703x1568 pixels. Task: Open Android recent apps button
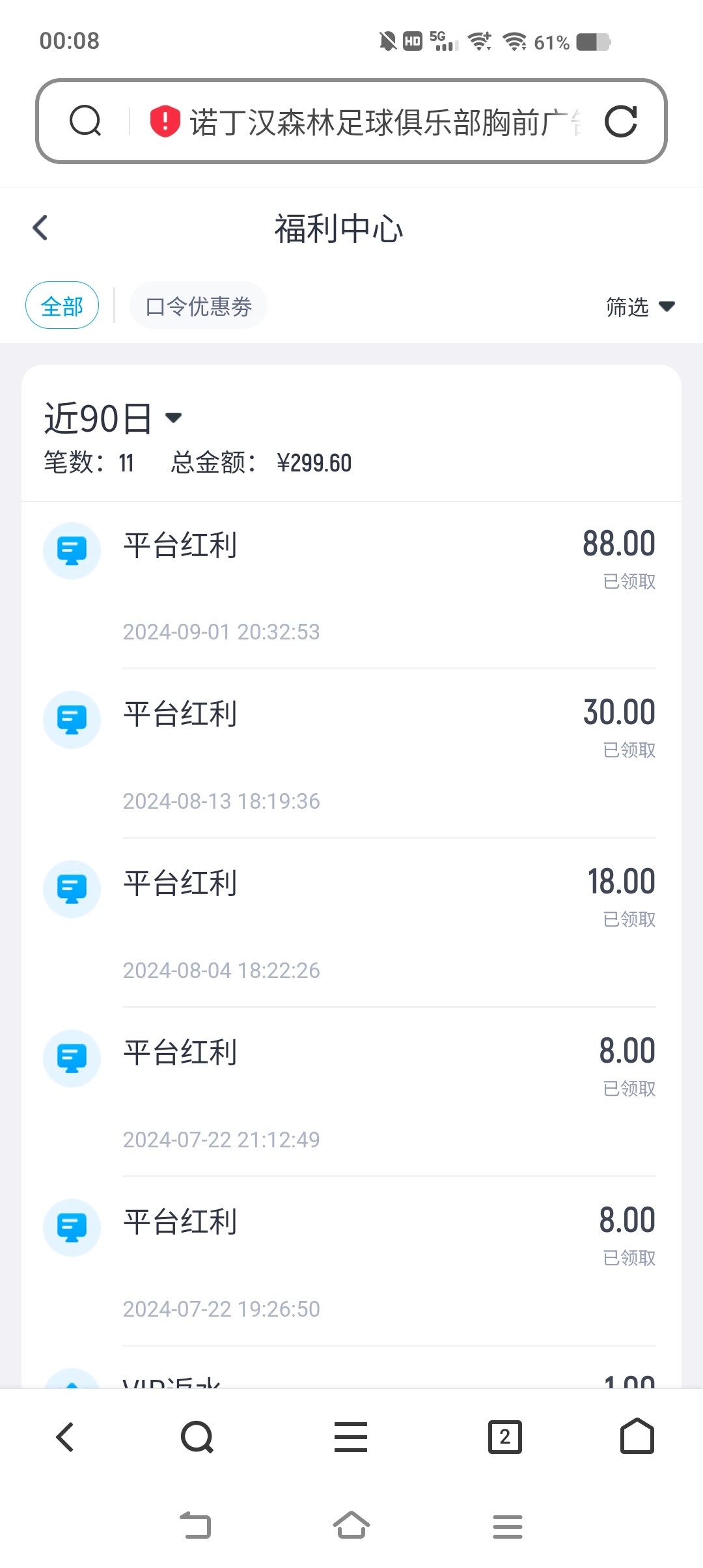[x=508, y=1526]
